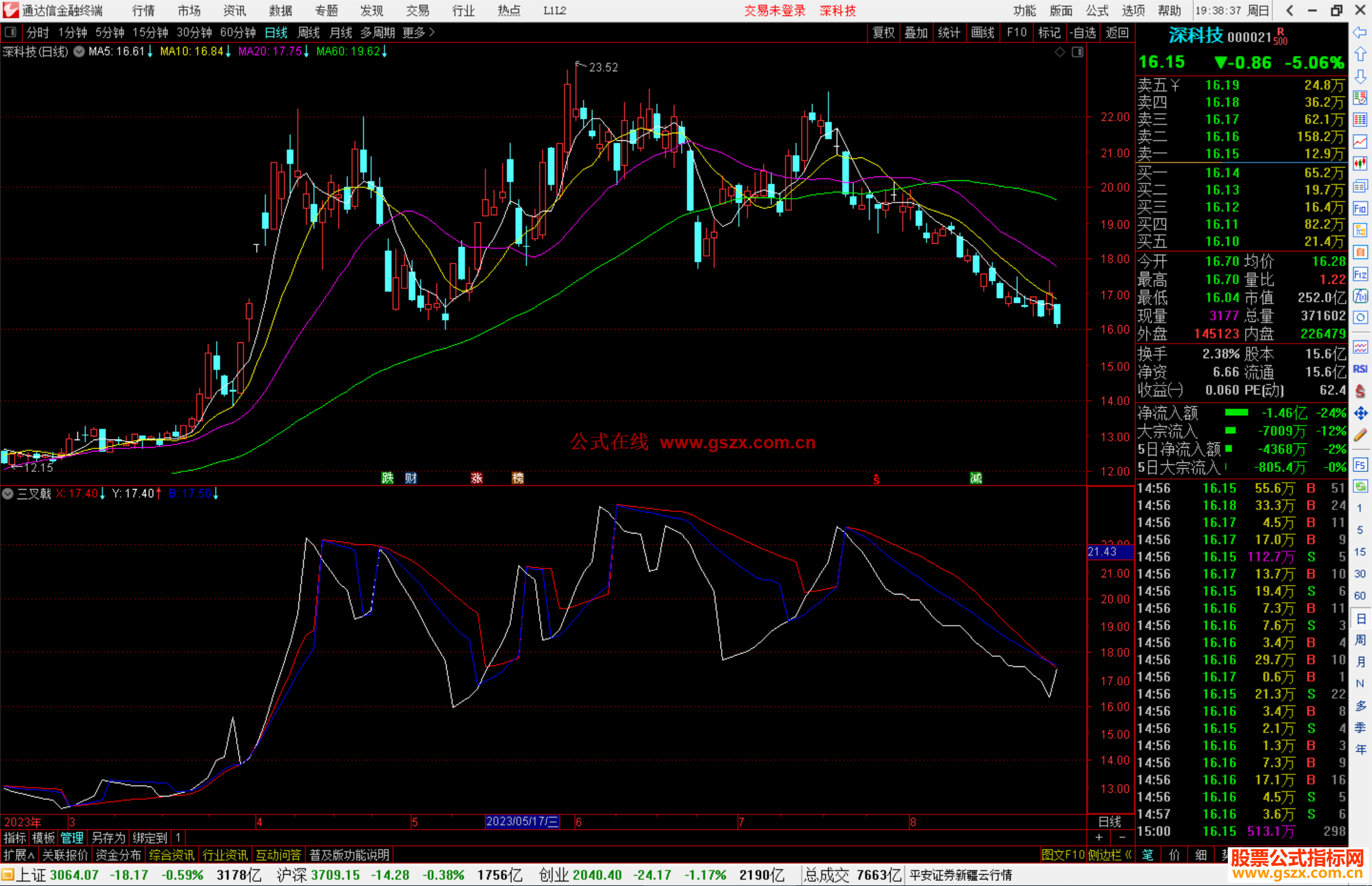This screenshot has height=886, width=1372.
Task: Open the F12 trading sidebar icon
Action: tap(1360, 274)
